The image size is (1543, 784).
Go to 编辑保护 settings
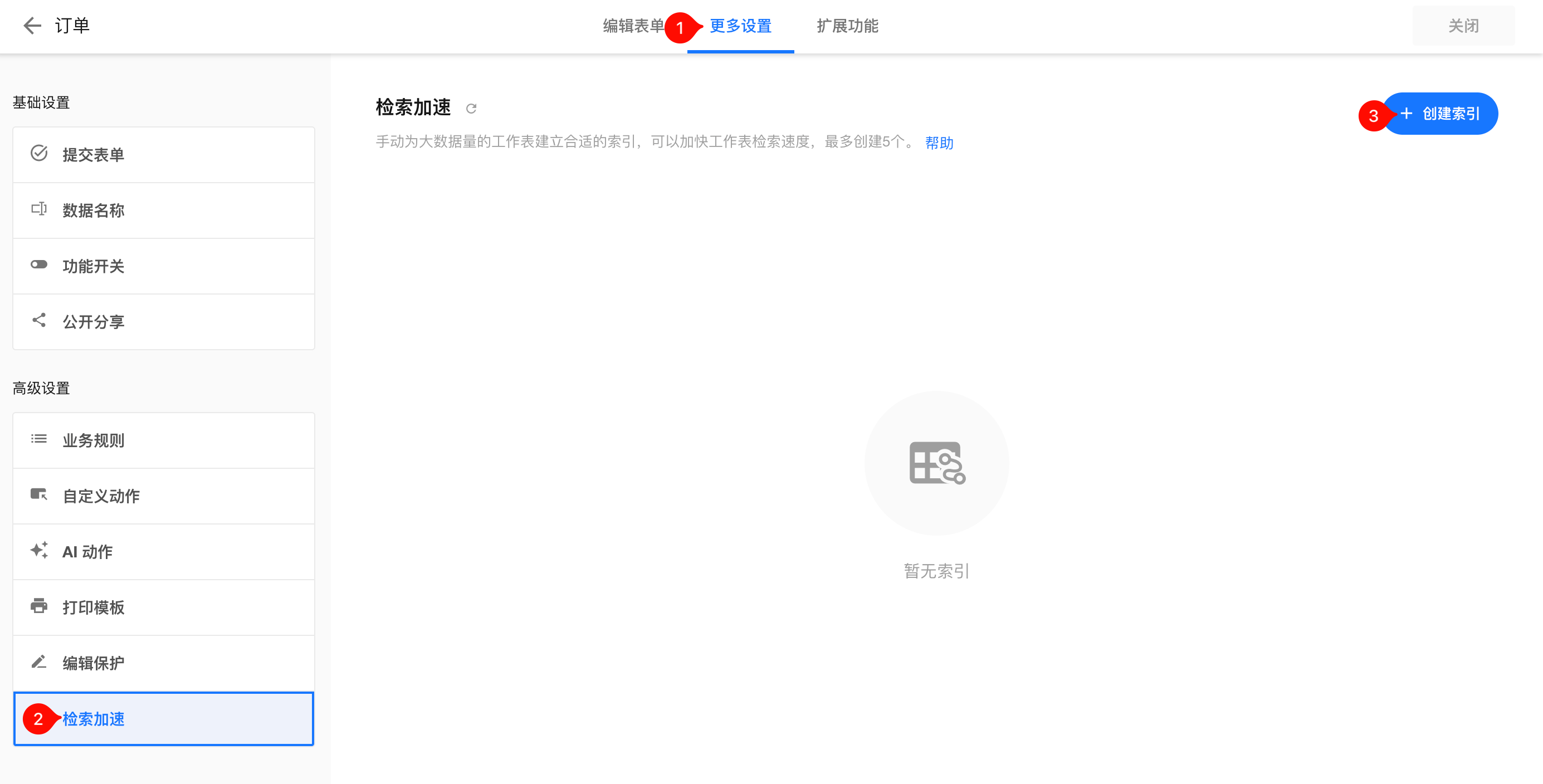[x=164, y=663]
